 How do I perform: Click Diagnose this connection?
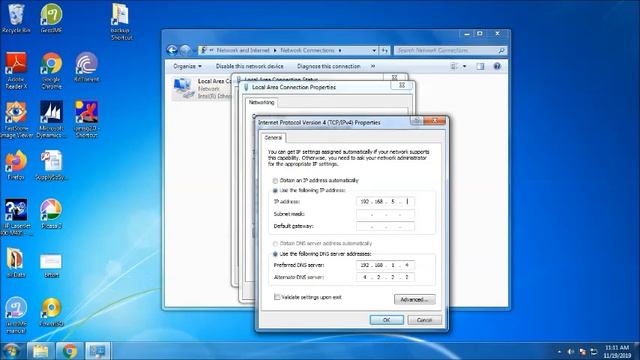click(329, 66)
